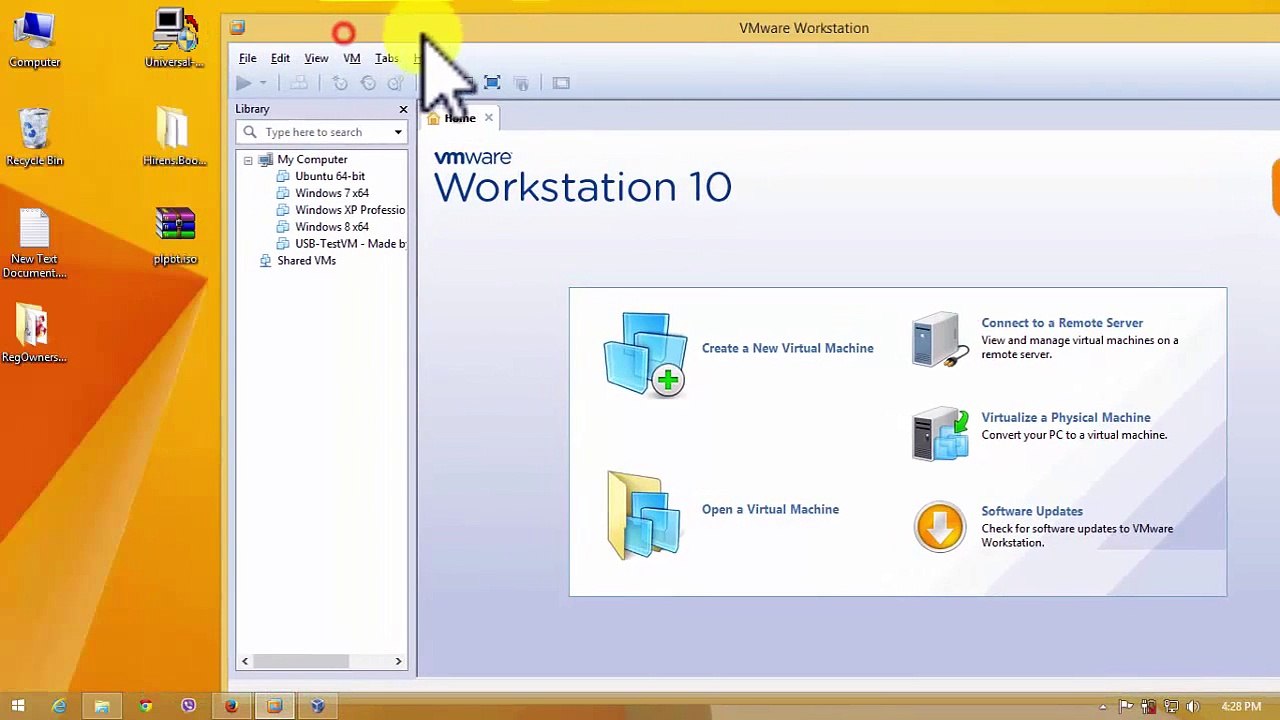Click Open a Virtual Machine link
The width and height of the screenshot is (1280, 720).
pos(770,509)
